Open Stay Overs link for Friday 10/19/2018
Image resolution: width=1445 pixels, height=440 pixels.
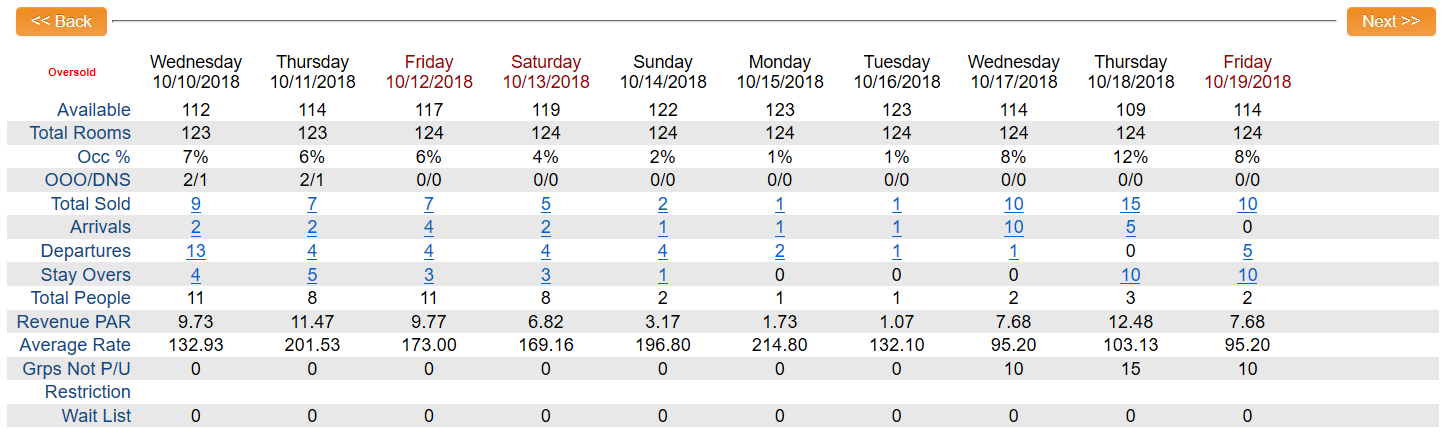pos(1247,275)
